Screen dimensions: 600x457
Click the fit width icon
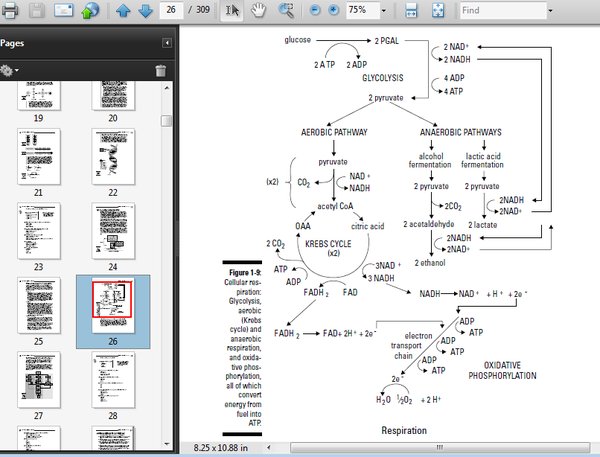tap(411, 11)
